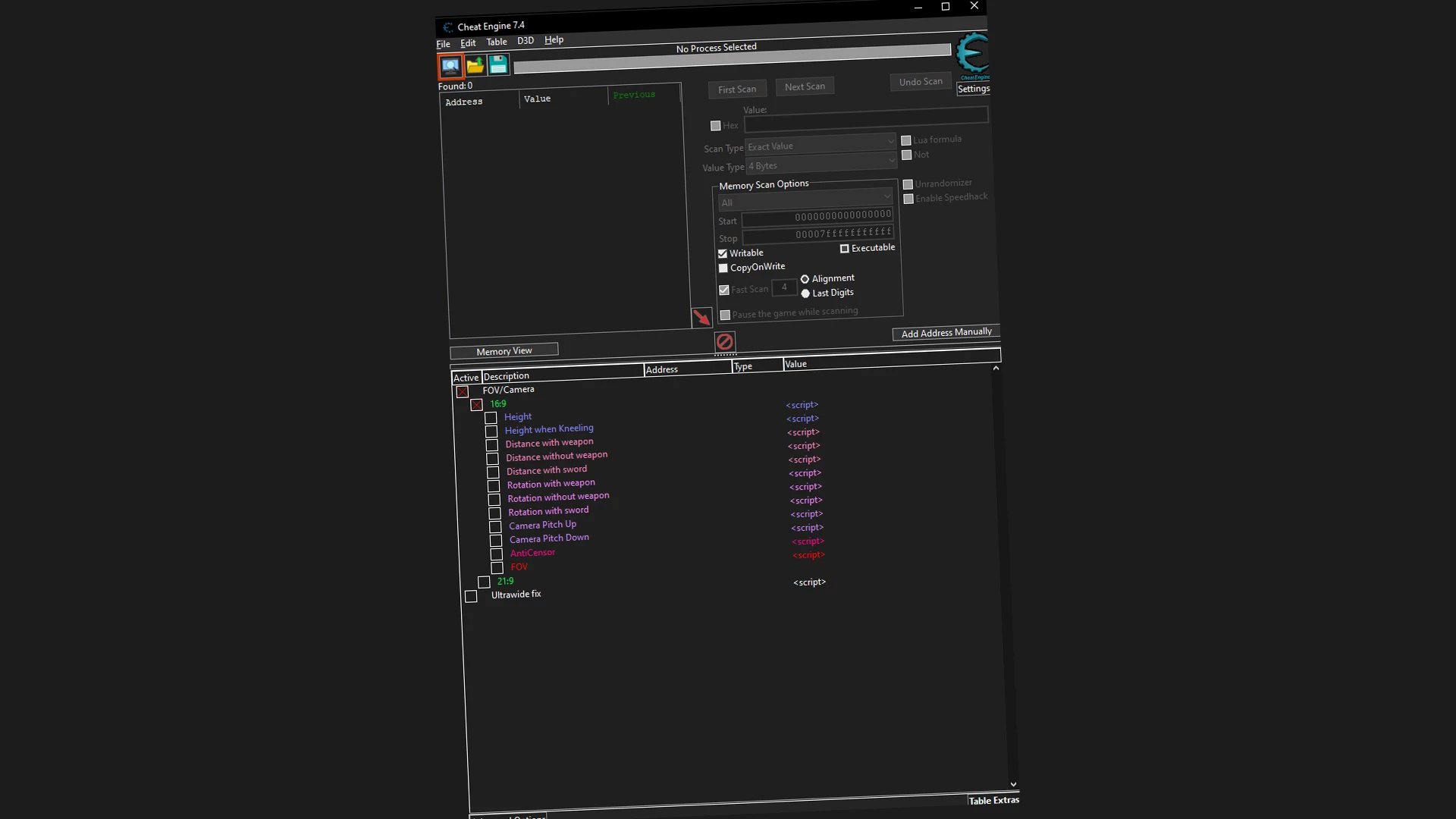This screenshot has height=819, width=1456.
Task: Toggle the Fast Scan checkbox
Action: [x=724, y=290]
